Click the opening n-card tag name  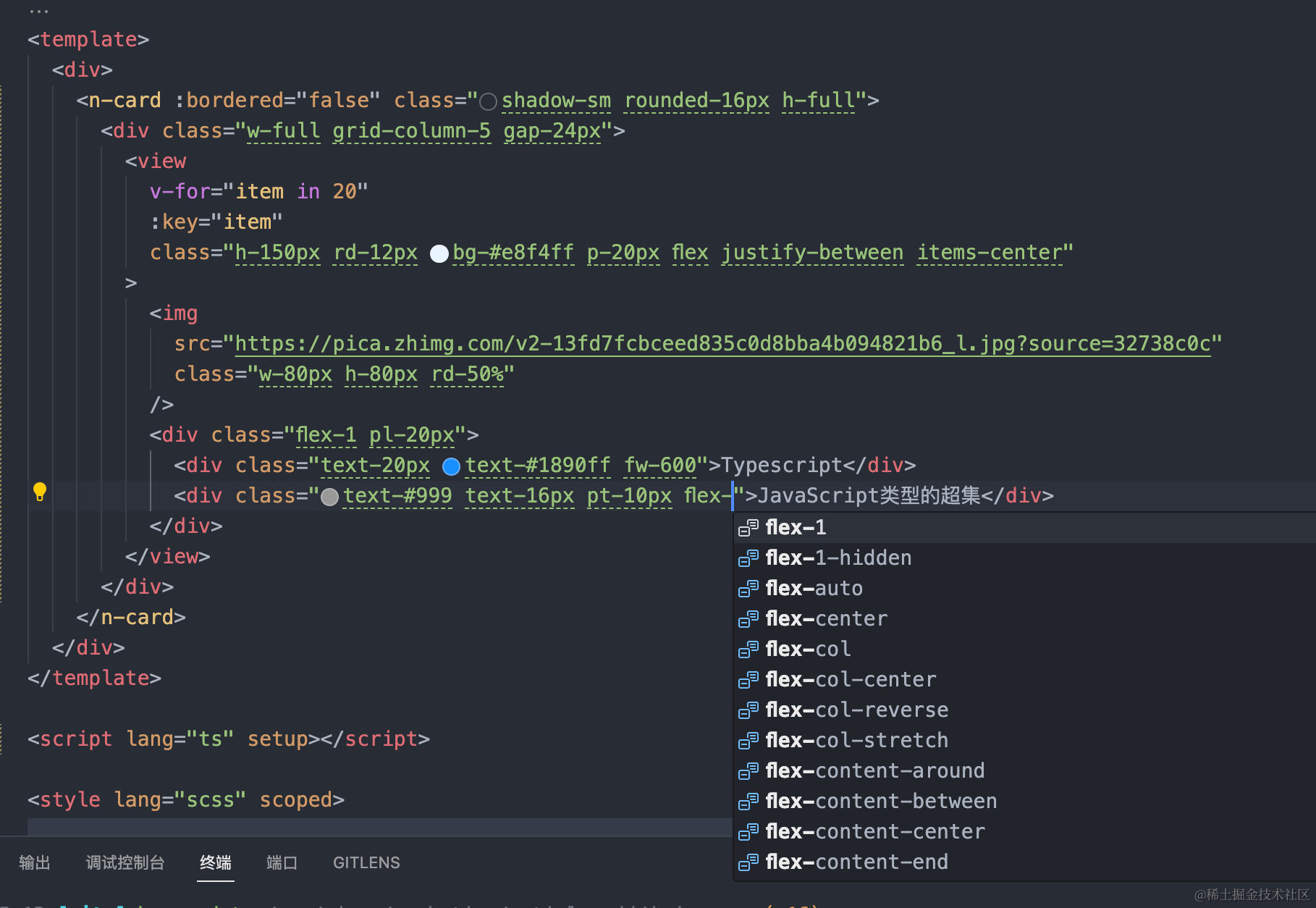[125, 100]
